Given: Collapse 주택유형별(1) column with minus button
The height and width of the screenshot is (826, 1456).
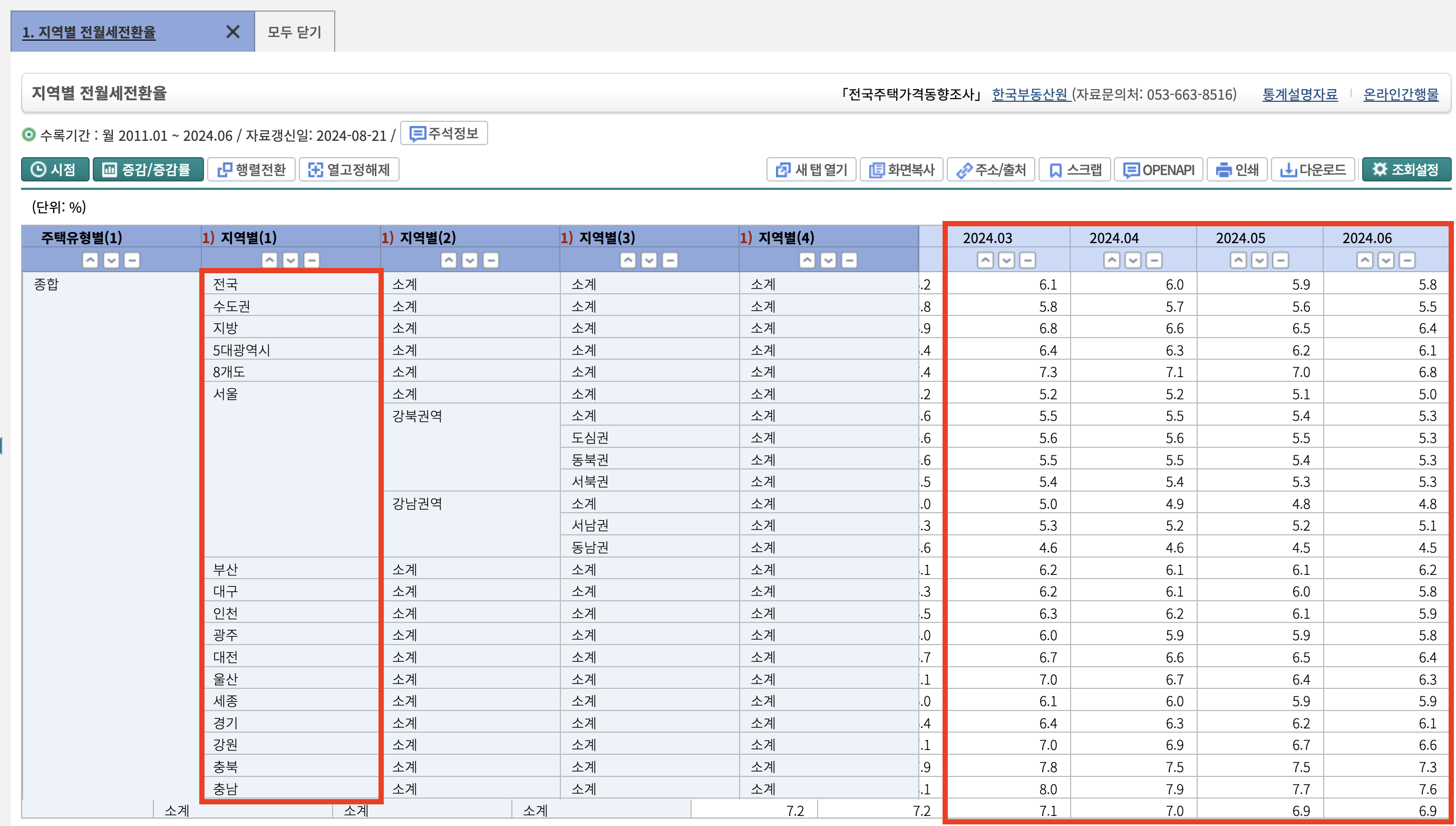Looking at the screenshot, I should (132, 261).
